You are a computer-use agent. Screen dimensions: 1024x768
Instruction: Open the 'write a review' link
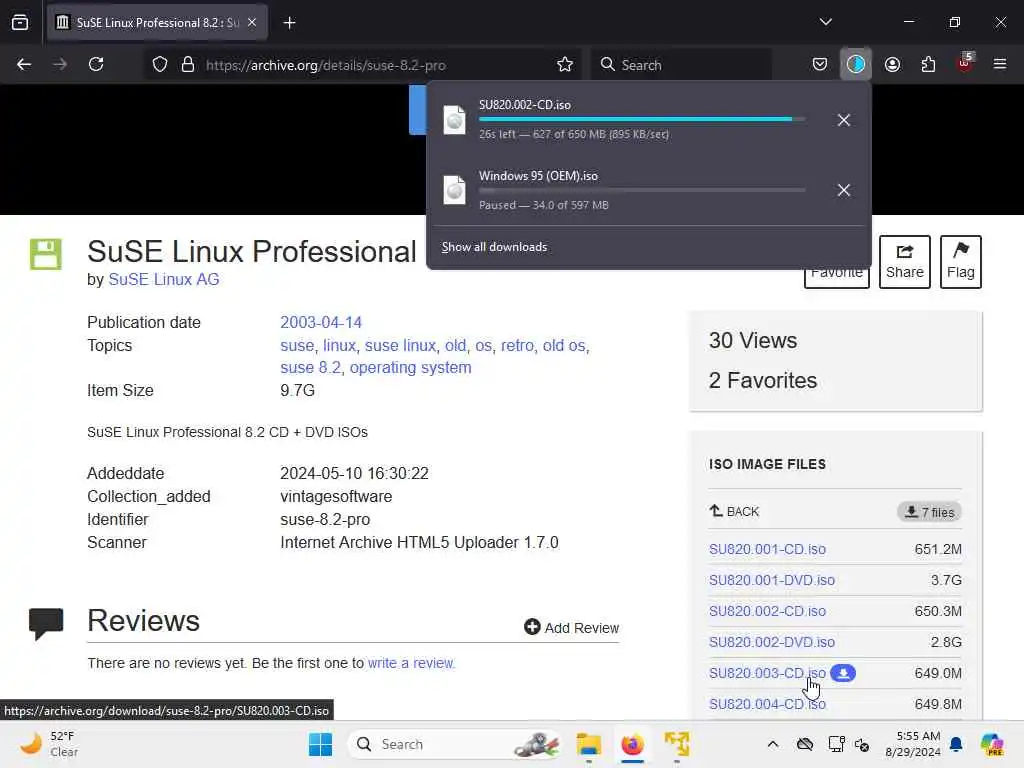411,663
